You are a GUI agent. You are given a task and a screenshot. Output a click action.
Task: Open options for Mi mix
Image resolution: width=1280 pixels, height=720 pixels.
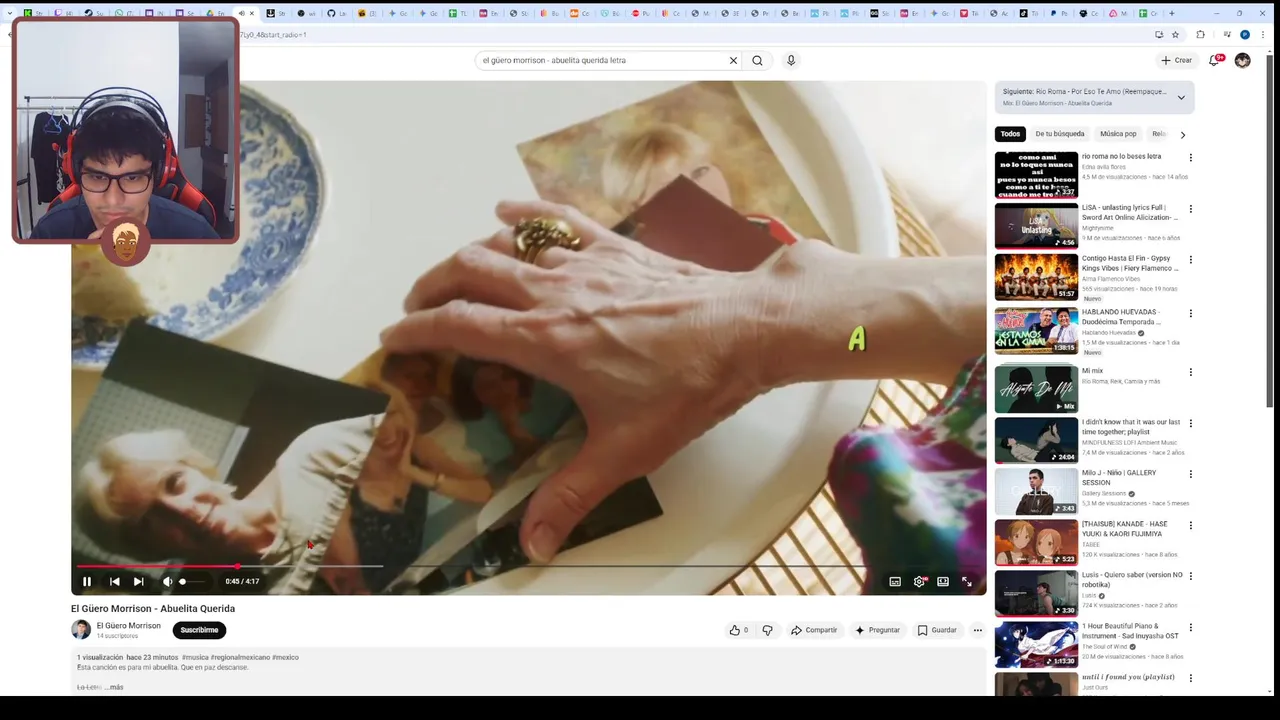tap(1190, 372)
